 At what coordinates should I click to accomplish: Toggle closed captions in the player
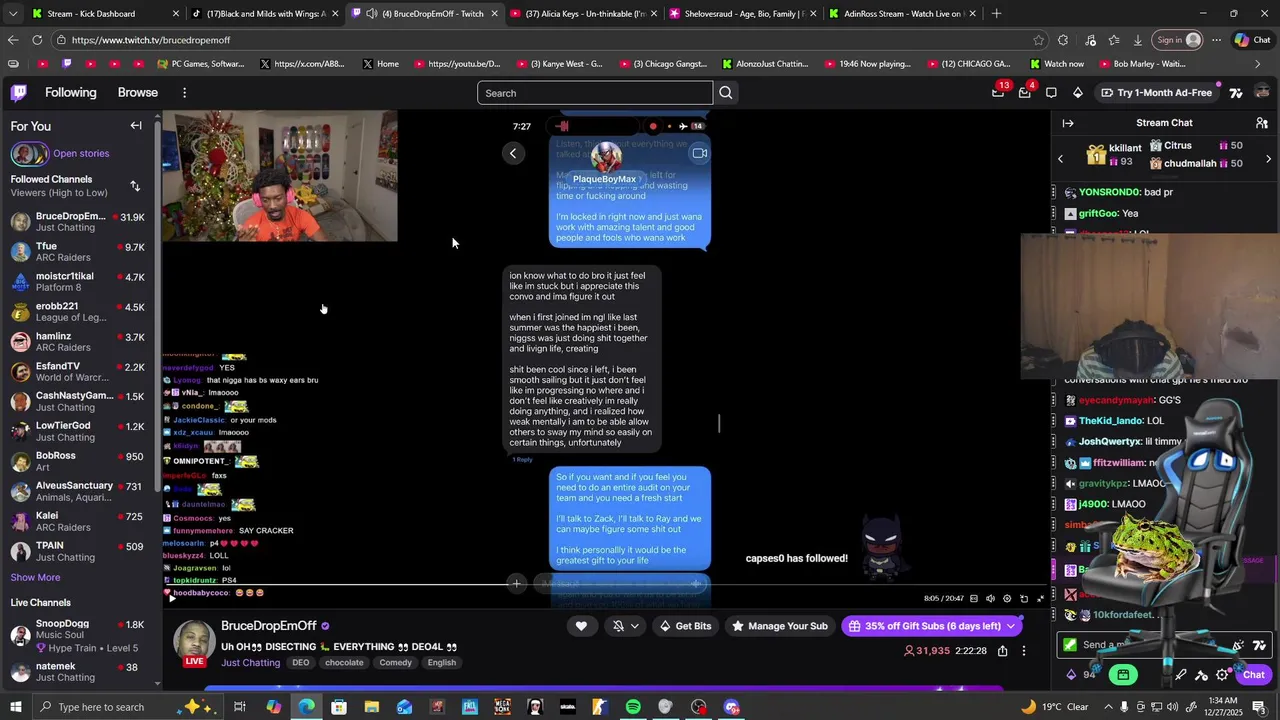point(974,598)
